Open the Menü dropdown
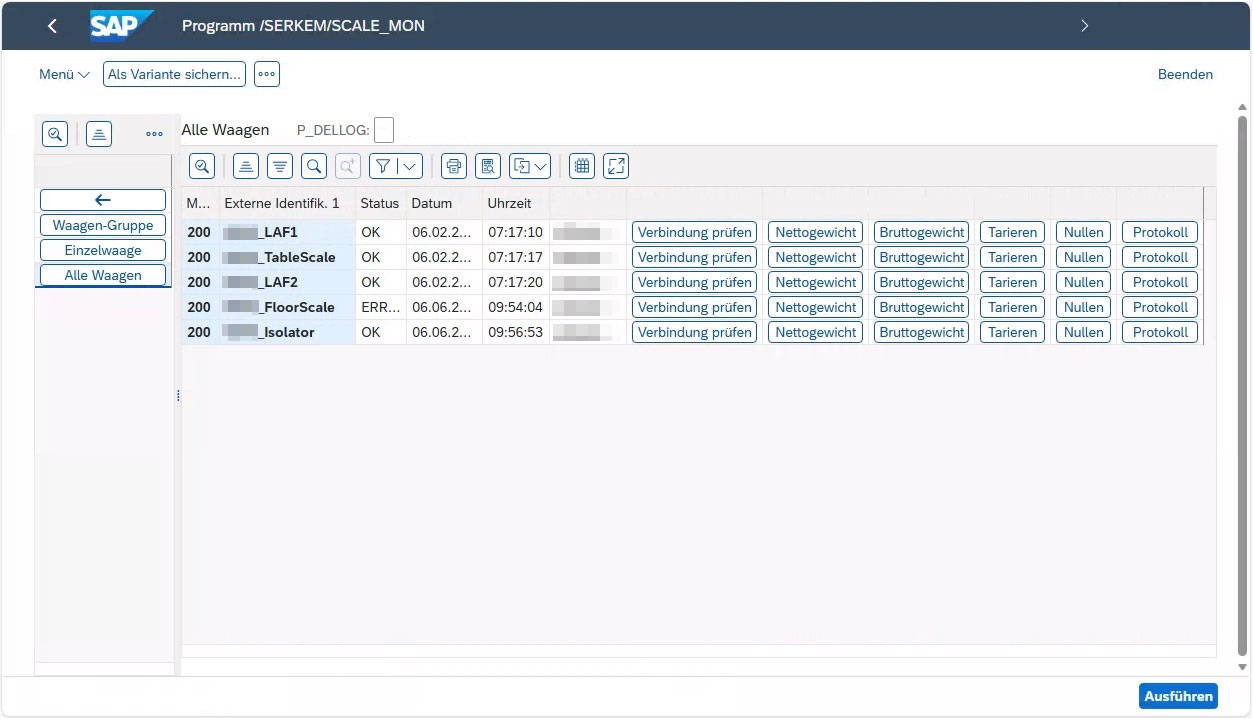This screenshot has height=719, width=1253. [64, 74]
